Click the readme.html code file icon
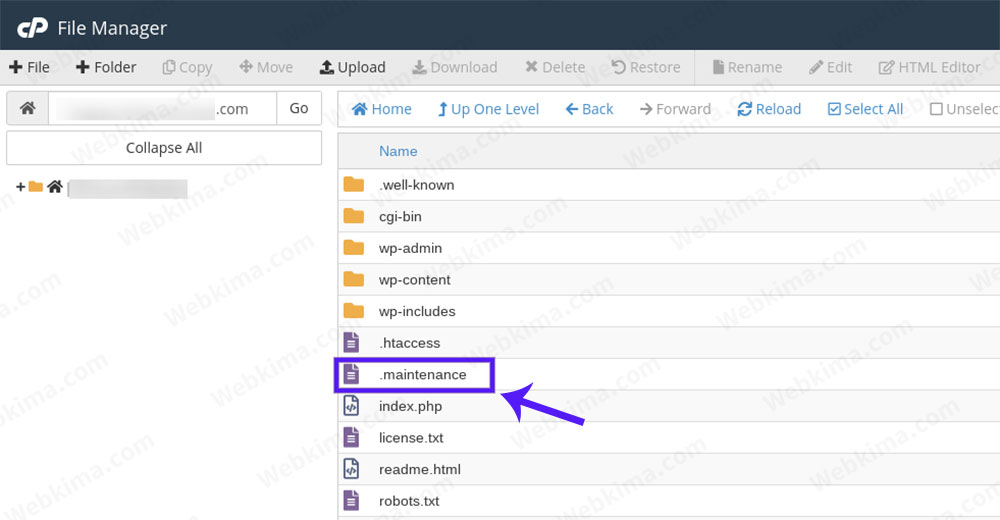The width and height of the screenshot is (1000, 520). point(351,469)
